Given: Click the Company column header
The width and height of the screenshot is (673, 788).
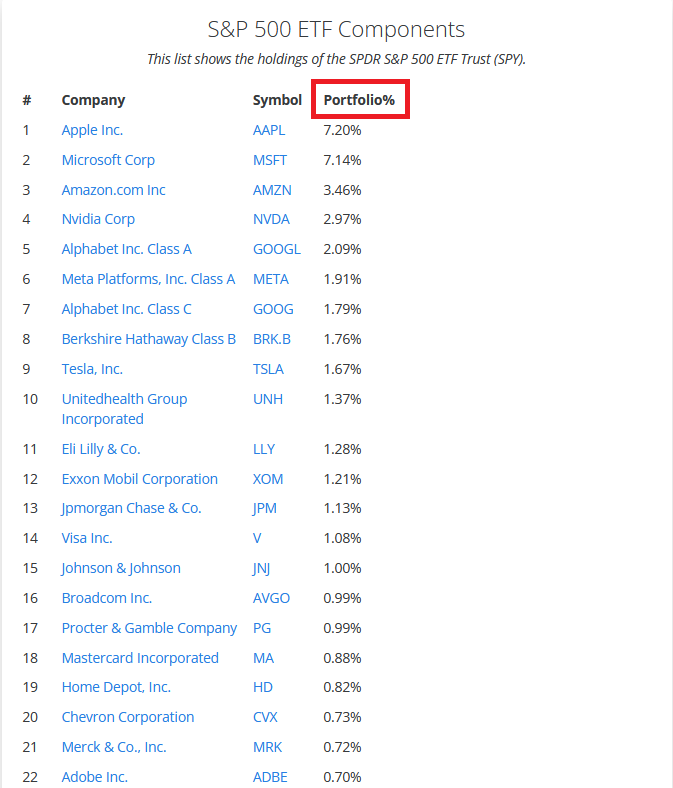Looking at the screenshot, I should click(93, 101).
